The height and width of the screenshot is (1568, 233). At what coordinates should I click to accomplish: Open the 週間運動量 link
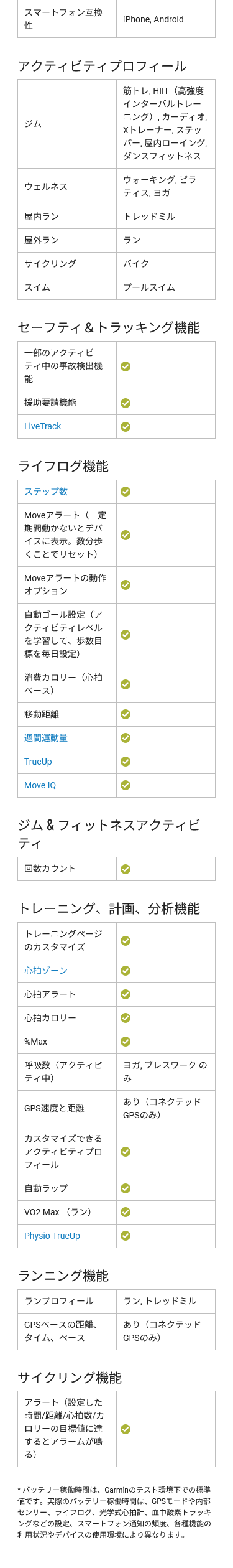[x=46, y=738]
